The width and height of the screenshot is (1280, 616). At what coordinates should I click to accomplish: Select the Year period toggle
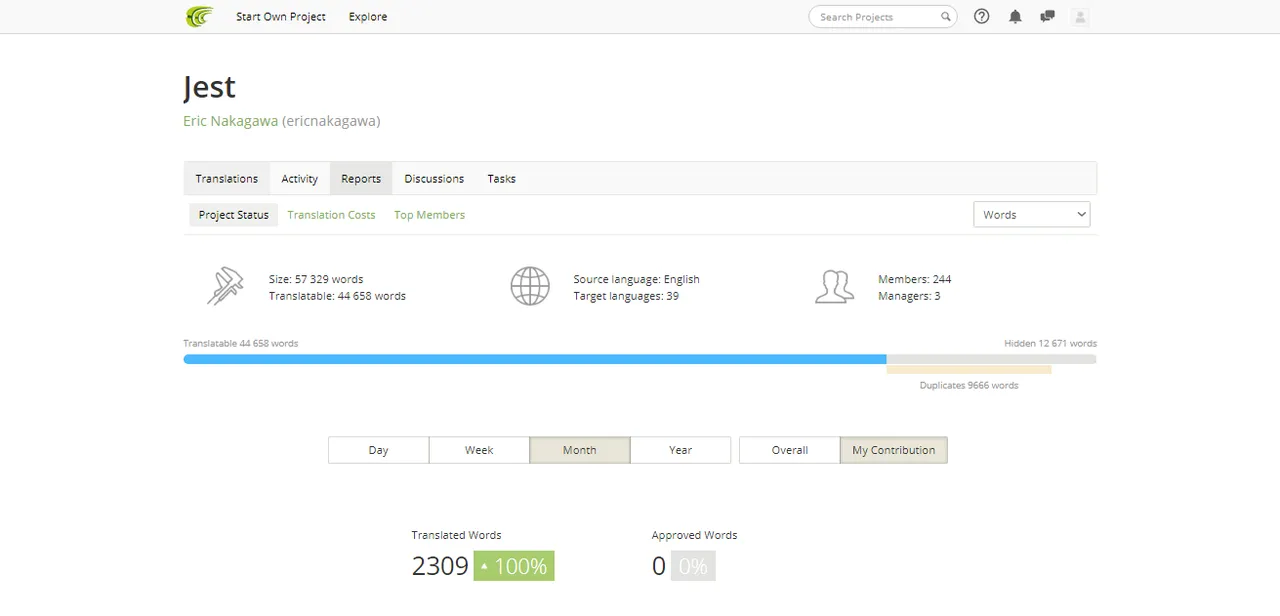coord(681,450)
